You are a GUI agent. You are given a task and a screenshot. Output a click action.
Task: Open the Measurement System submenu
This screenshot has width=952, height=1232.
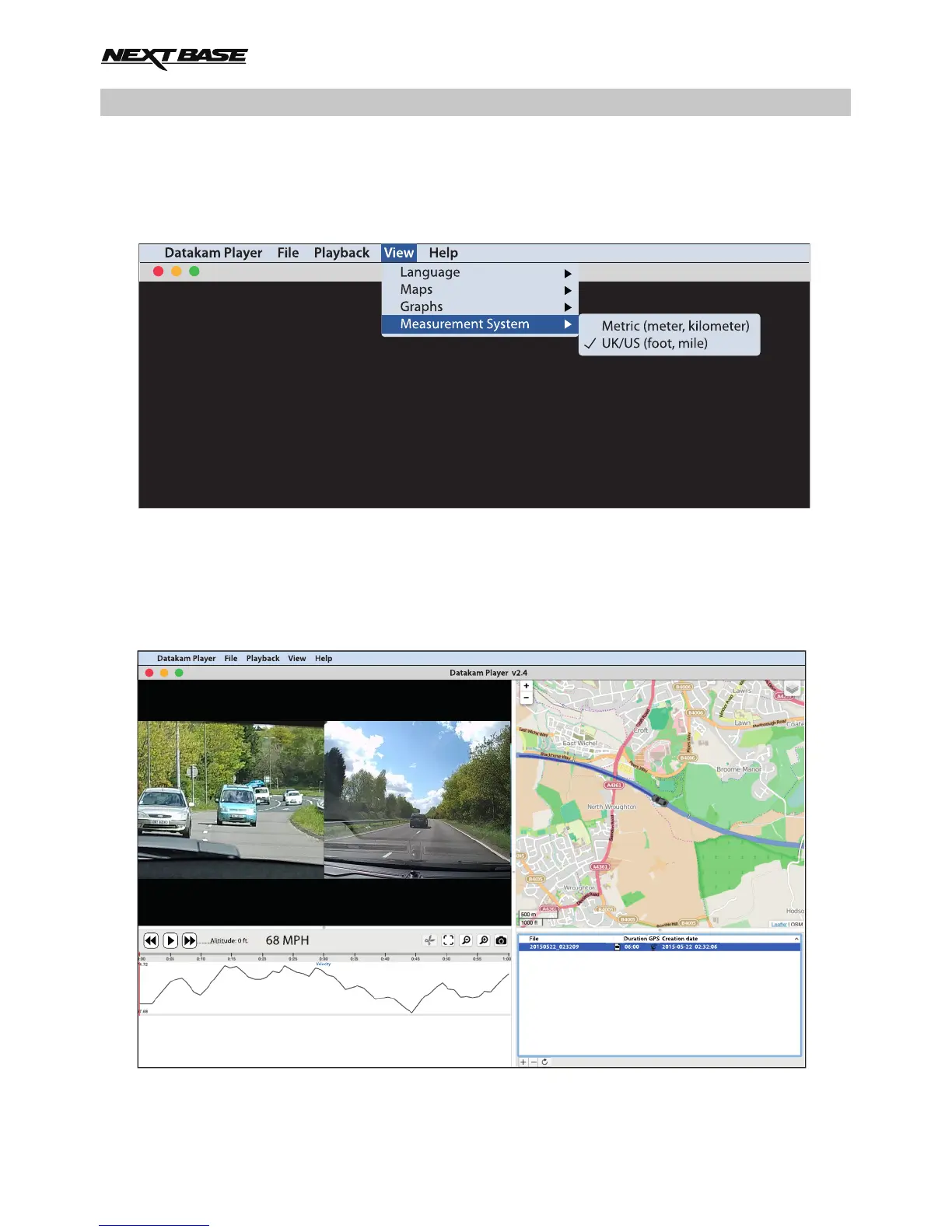[480, 324]
